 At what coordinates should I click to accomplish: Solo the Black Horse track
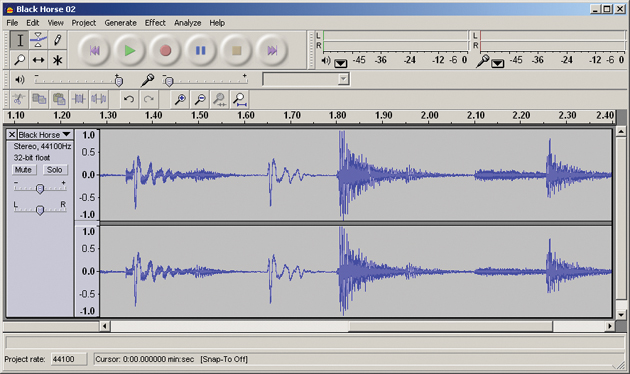point(54,170)
